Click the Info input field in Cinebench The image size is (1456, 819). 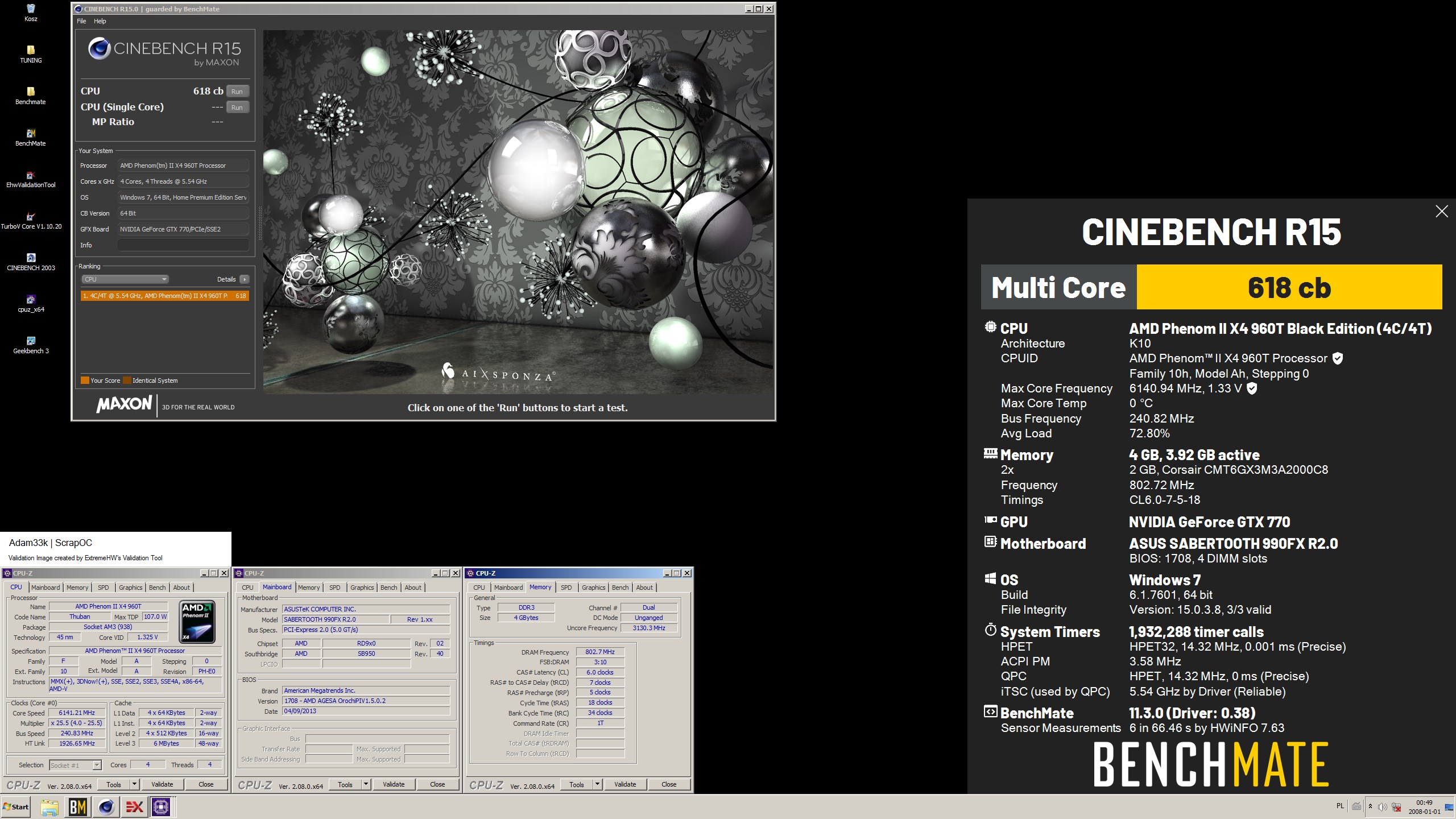point(183,245)
